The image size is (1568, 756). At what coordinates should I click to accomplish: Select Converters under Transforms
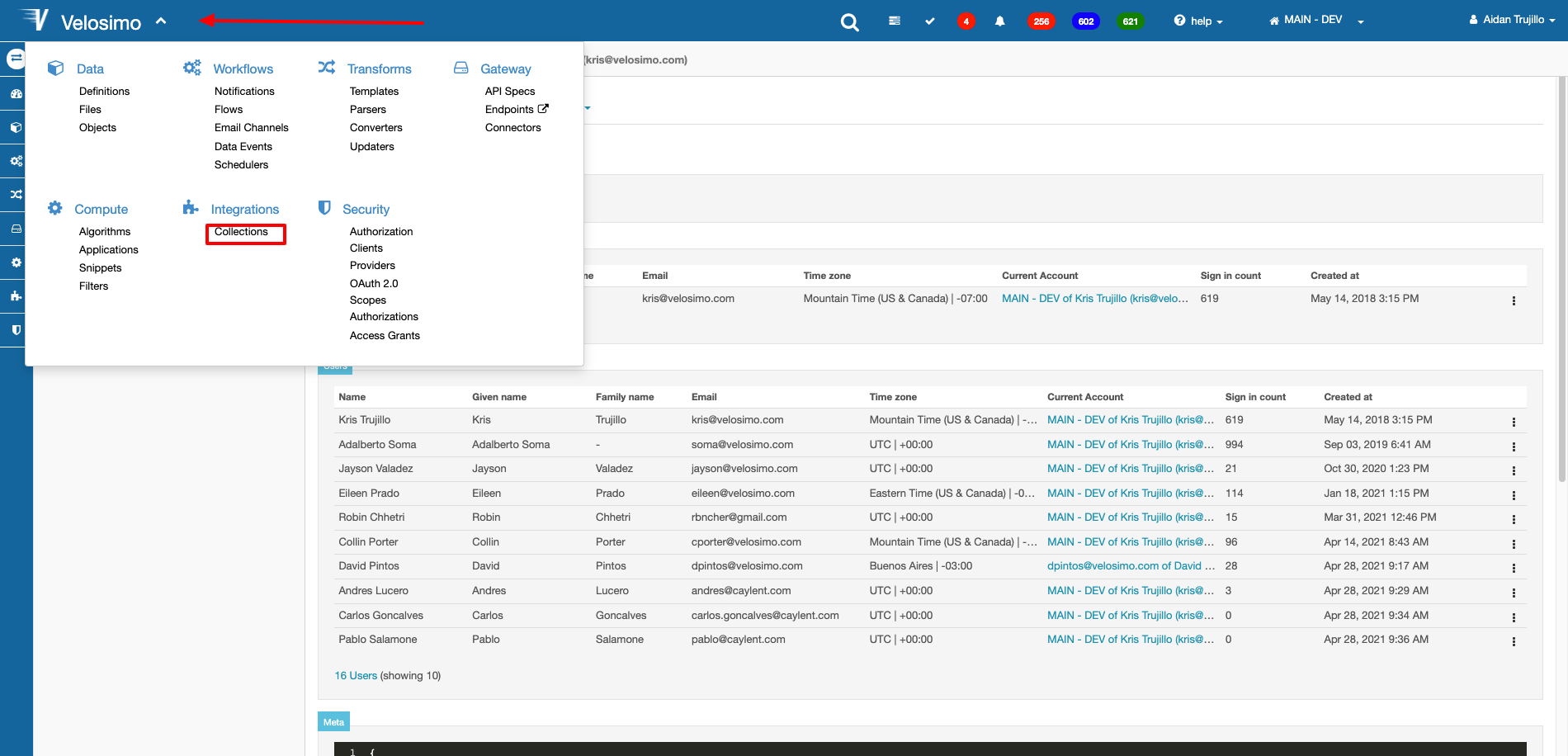[x=375, y=128]
